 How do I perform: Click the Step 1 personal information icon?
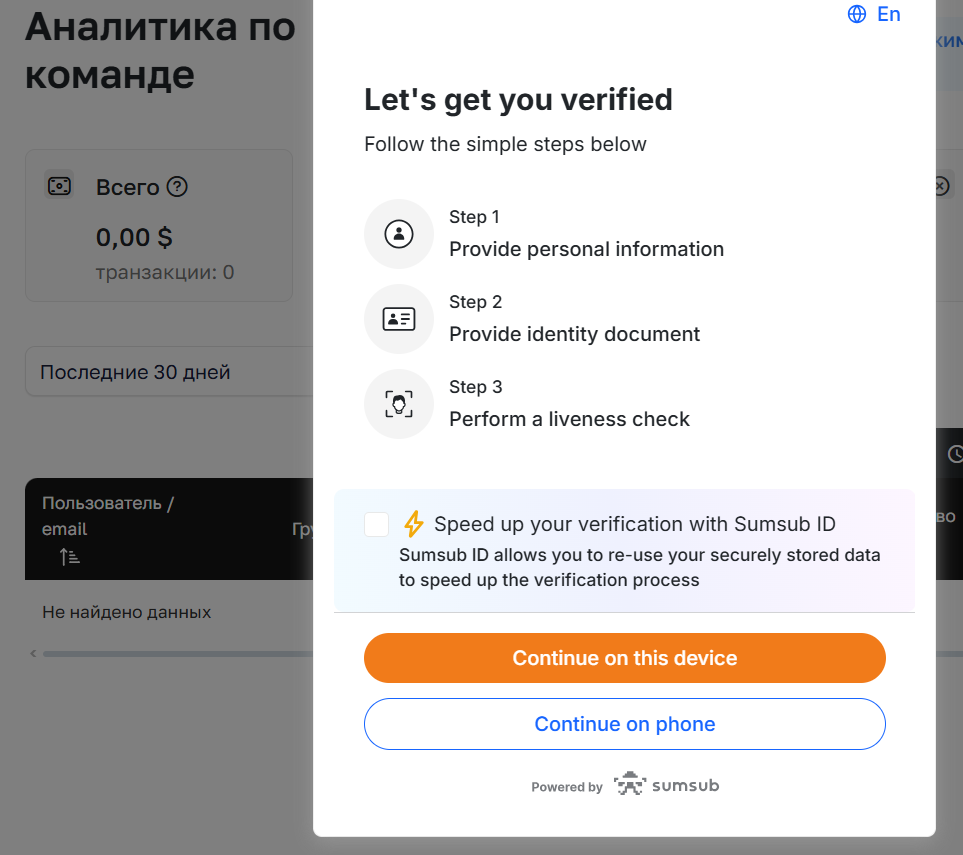coord(399,234)
